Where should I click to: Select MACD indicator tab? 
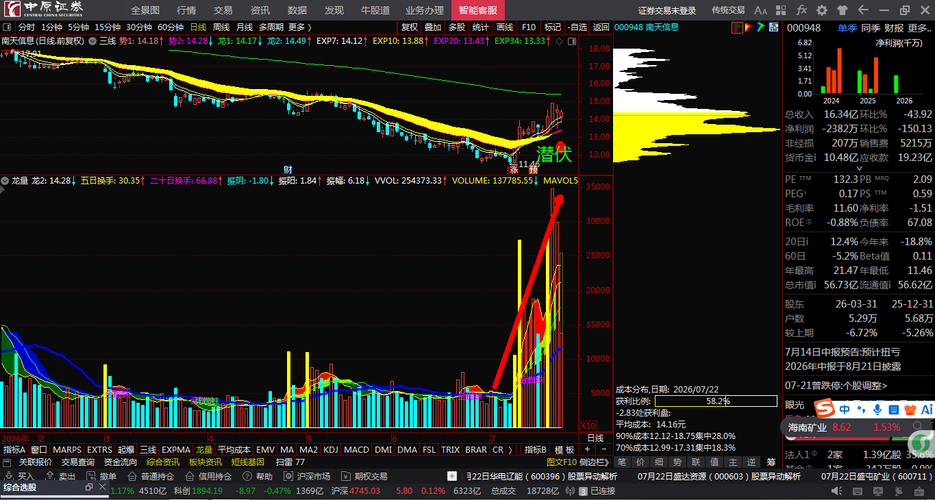coord(357,449)
